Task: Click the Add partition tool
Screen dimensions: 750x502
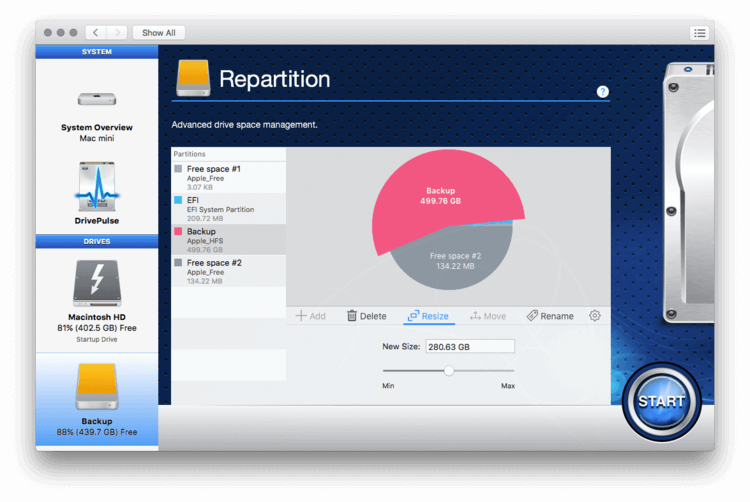Action: 311,316
